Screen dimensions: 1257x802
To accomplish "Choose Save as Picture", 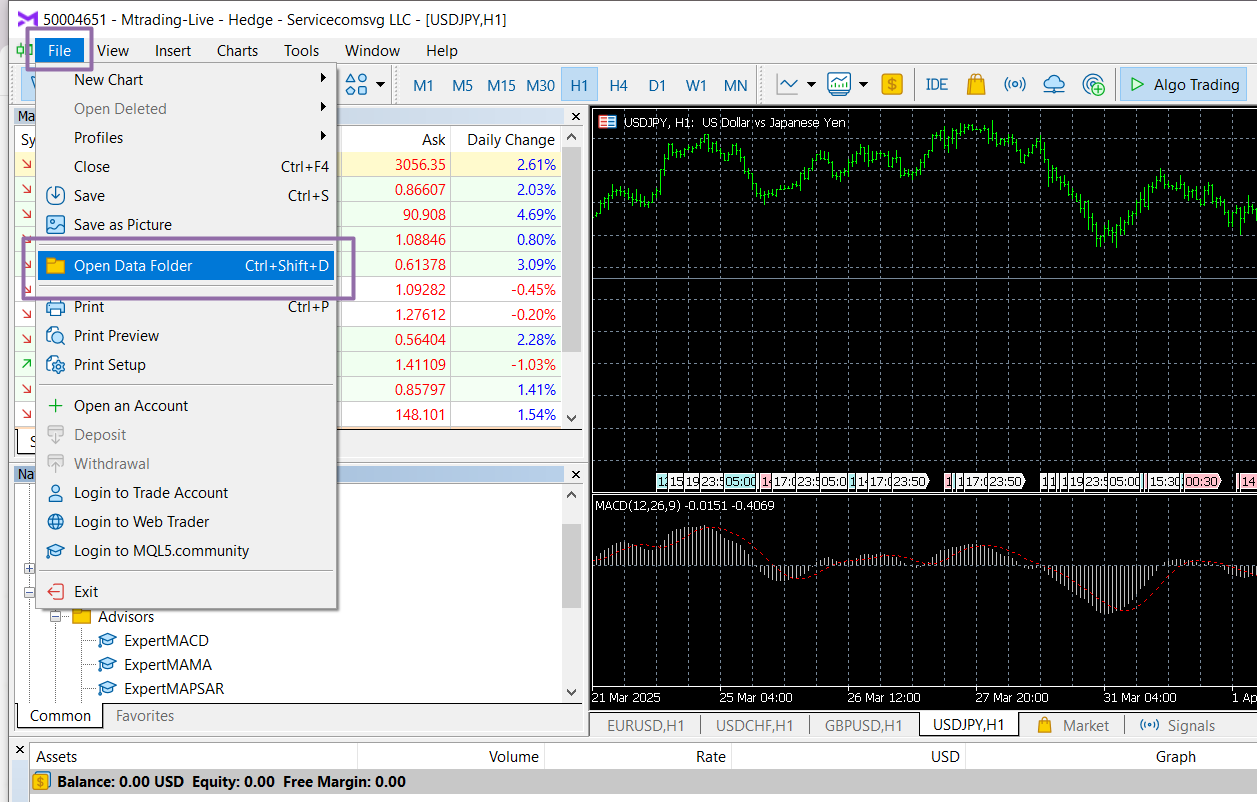I will click(x=186, y=225).
